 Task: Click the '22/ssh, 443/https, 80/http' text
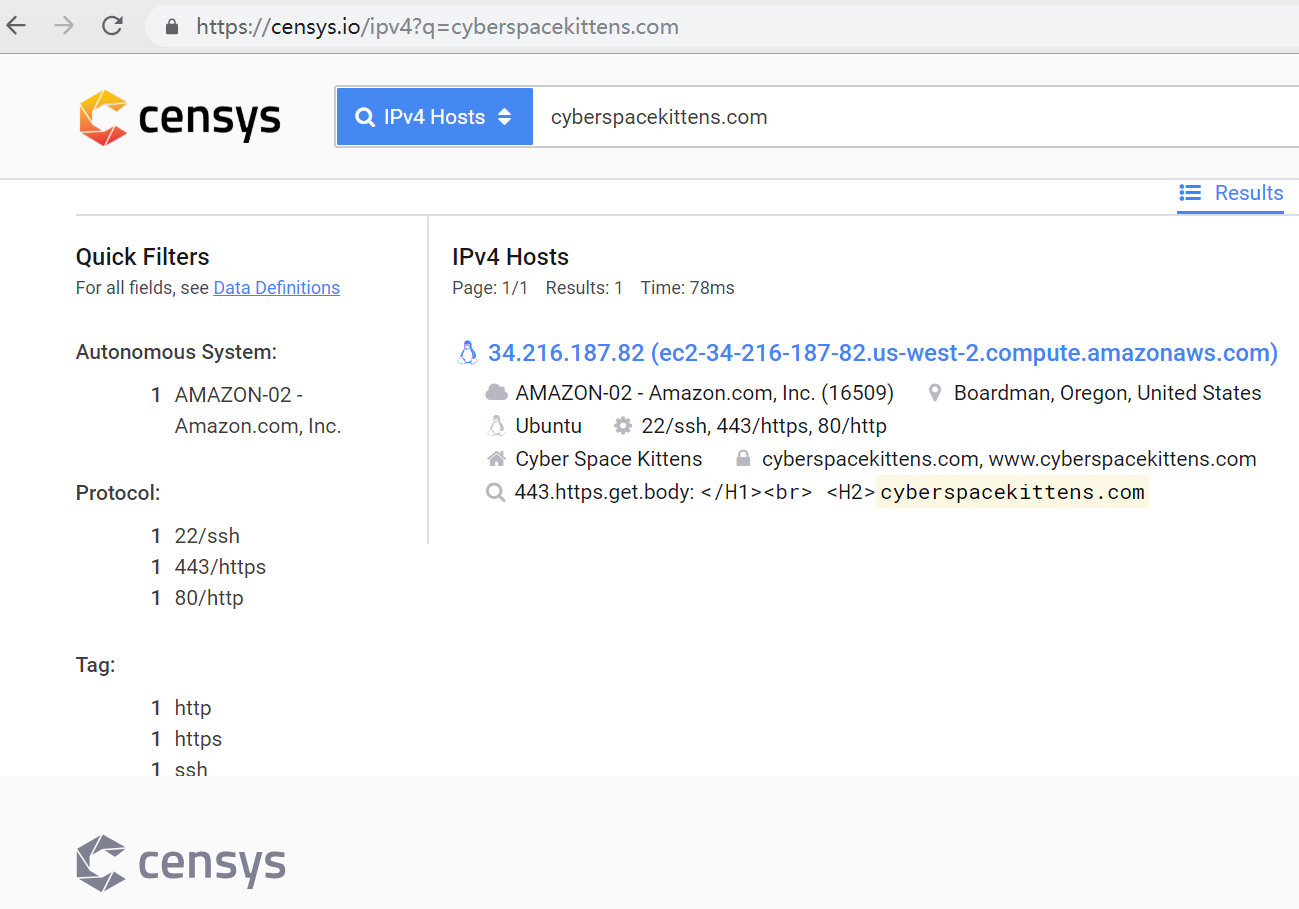click(x=764, y=426)
